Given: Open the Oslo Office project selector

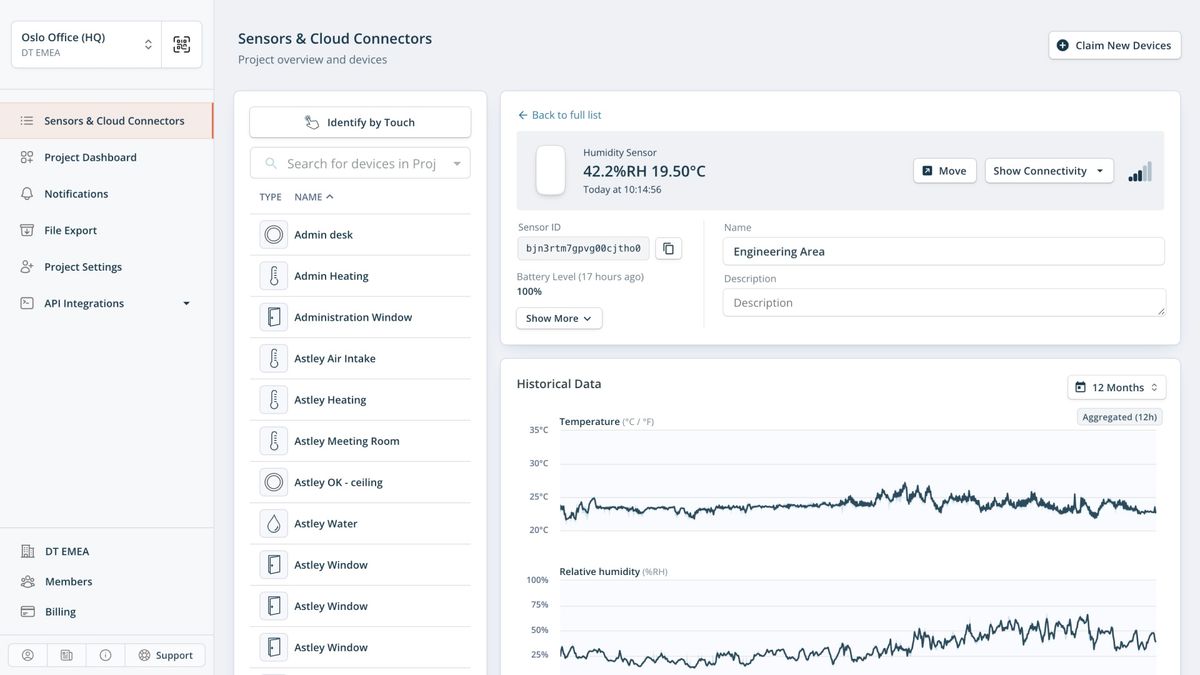Looking at the screenshot, I should pyautogui.click(x=87, y=45).
